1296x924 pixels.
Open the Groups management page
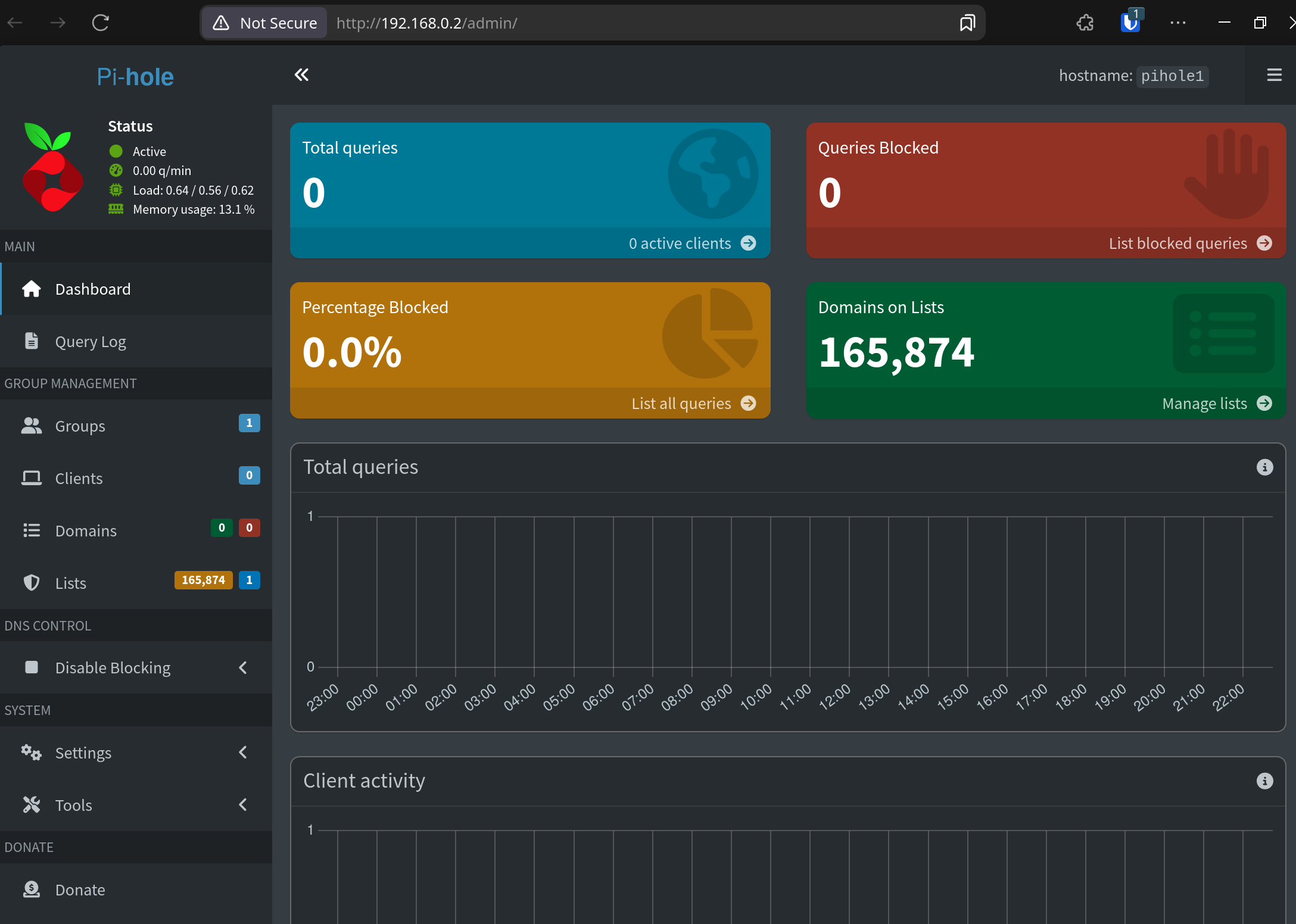click(80, 426)
